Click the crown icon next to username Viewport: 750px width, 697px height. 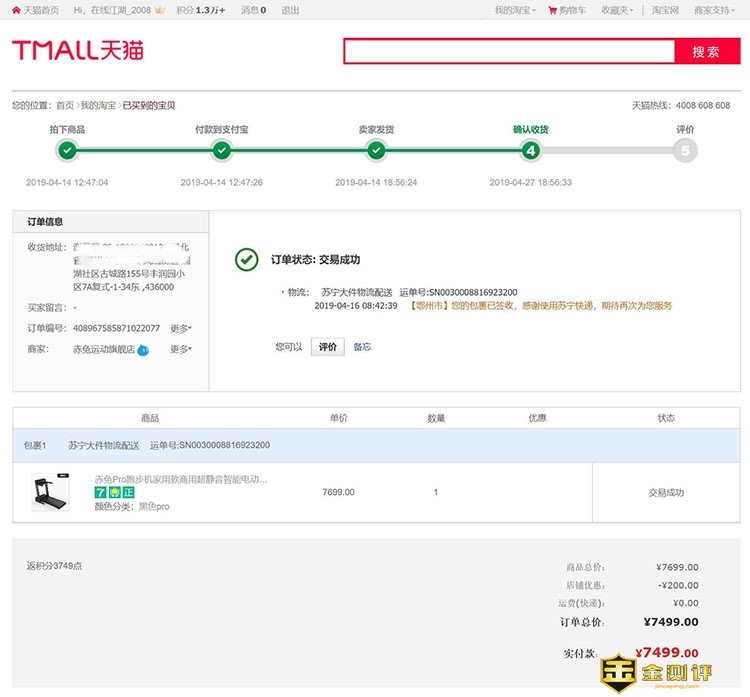click(158, 10)
